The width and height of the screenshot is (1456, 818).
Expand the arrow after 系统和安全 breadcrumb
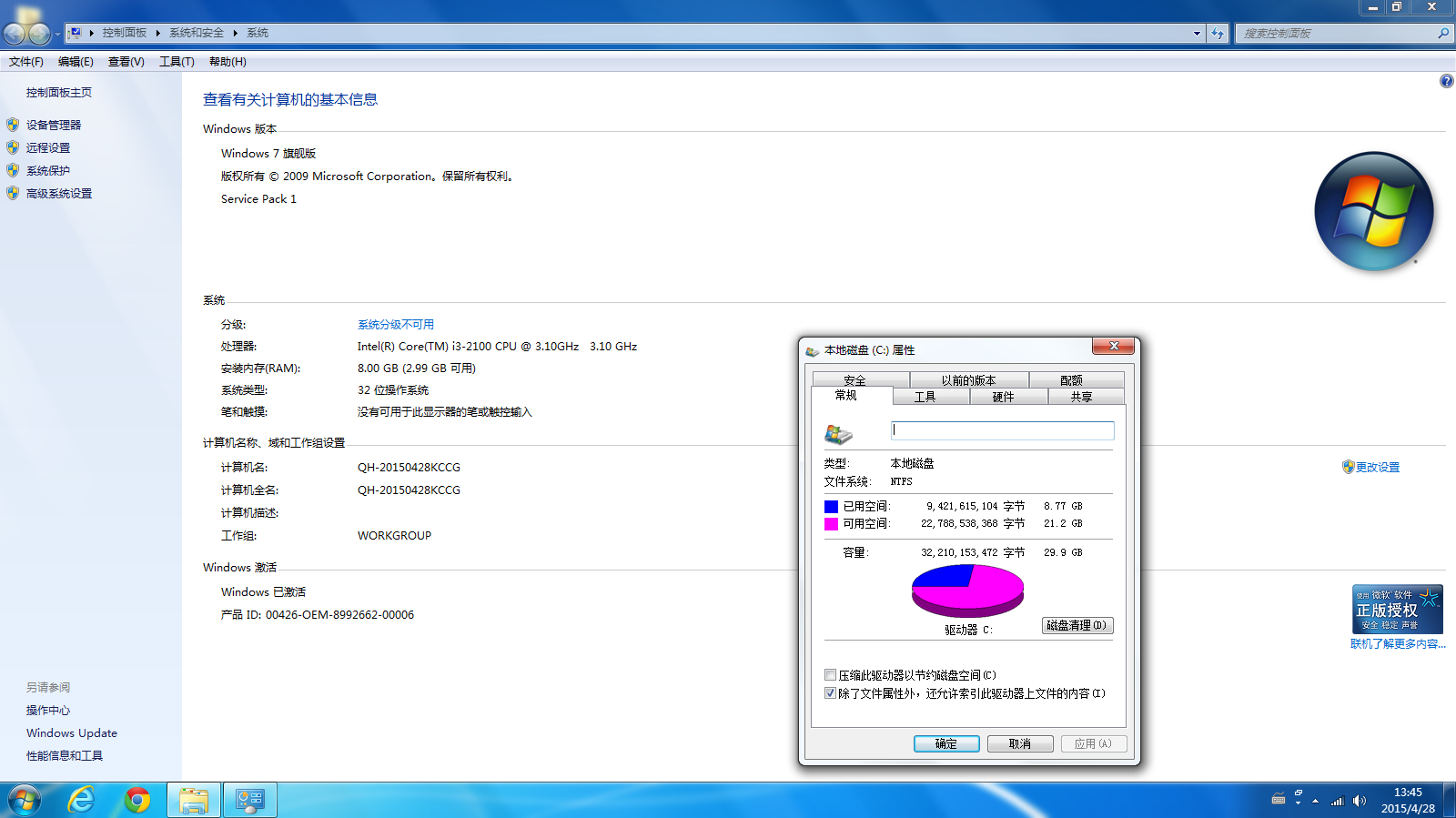coord(235,33)
